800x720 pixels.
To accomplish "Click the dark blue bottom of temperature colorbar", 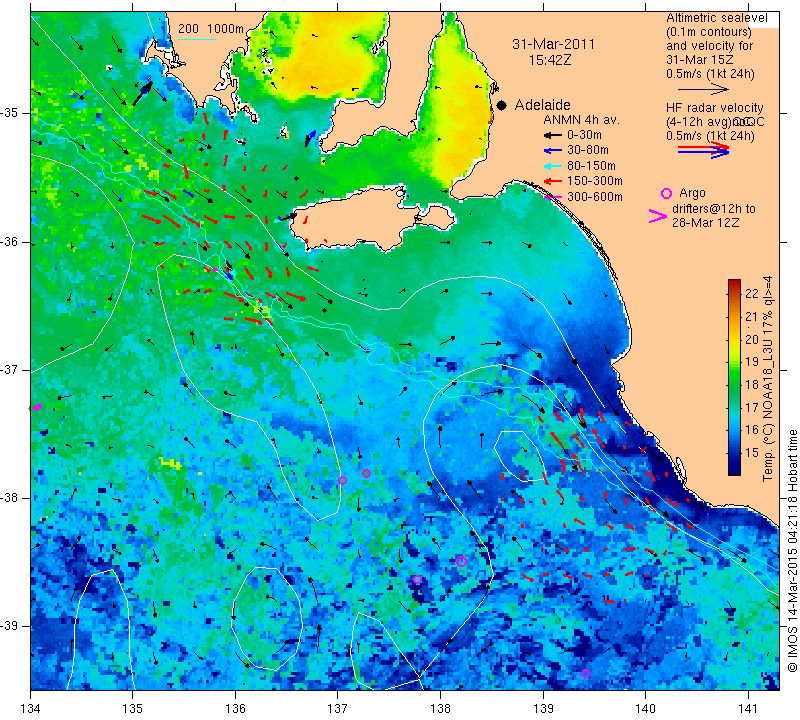I will click(x=734, y=468).
